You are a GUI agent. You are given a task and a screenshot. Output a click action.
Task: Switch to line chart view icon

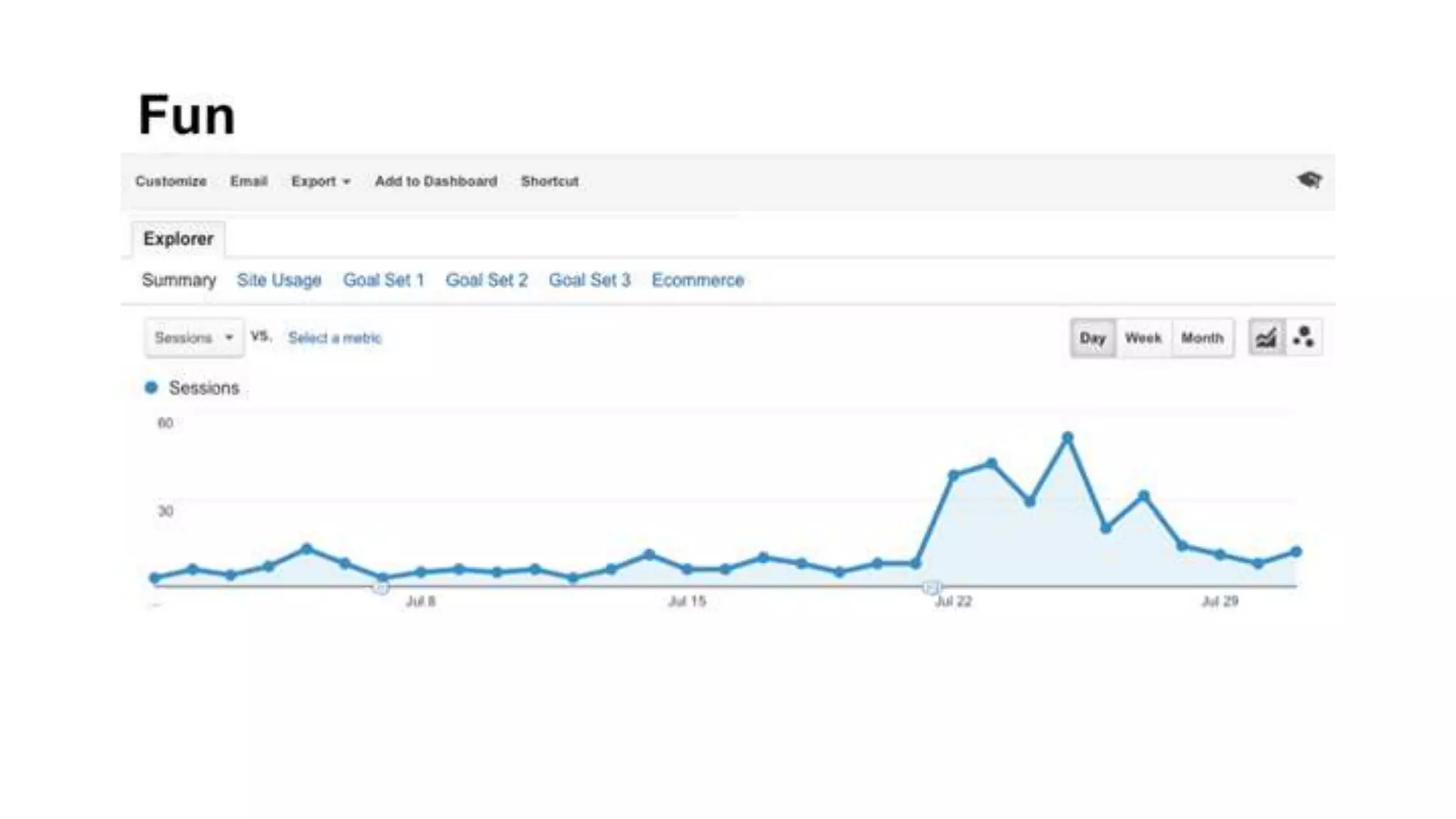pos(1266,338)
